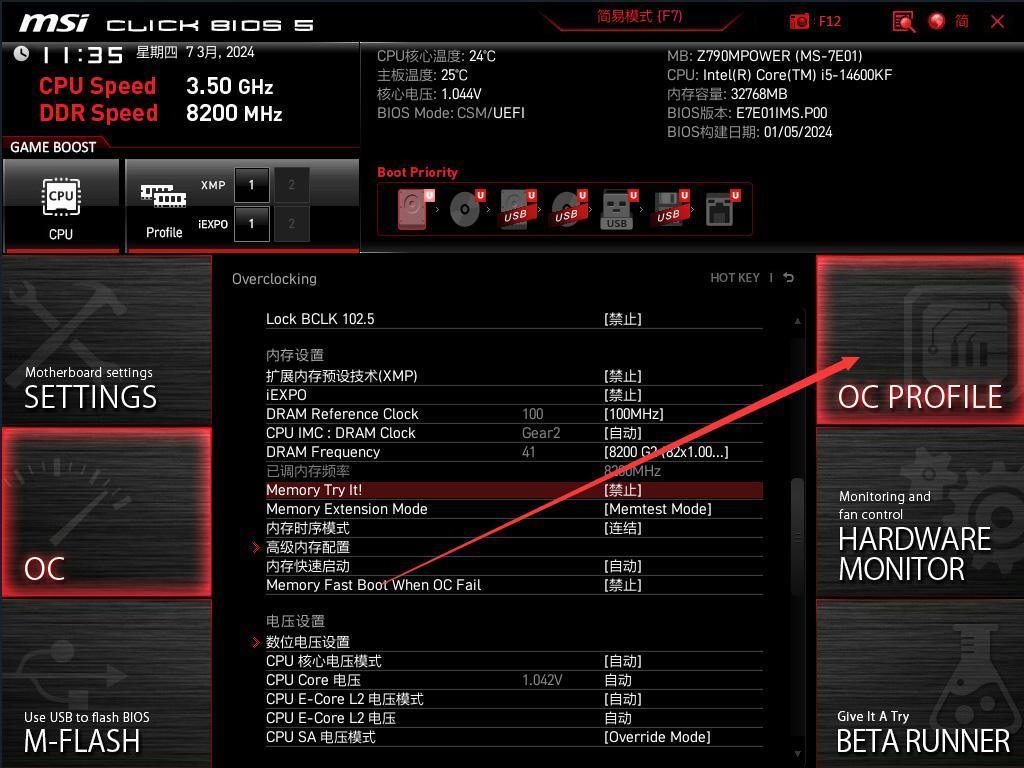Select the USB CD boot device
The height and width of the screenshot is (768, 1024).
coord(568,209)
